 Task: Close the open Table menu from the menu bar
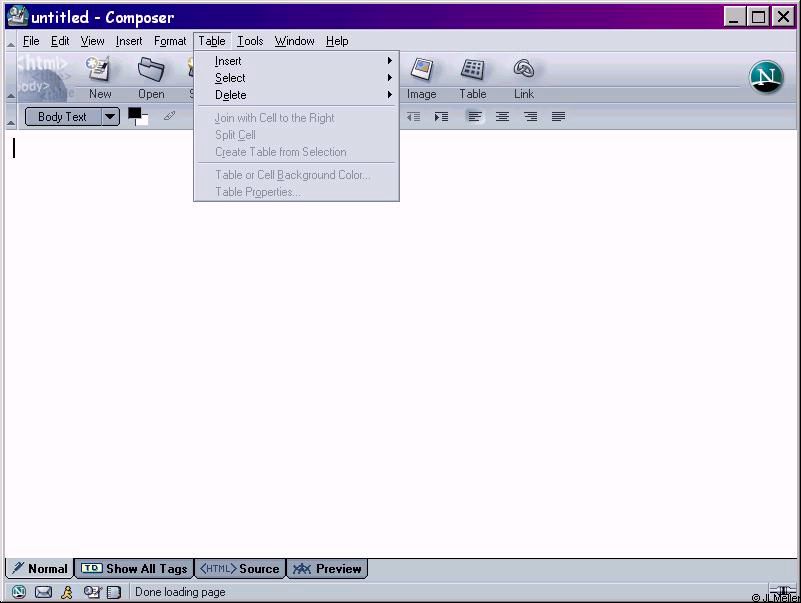[x=212, y=41]
